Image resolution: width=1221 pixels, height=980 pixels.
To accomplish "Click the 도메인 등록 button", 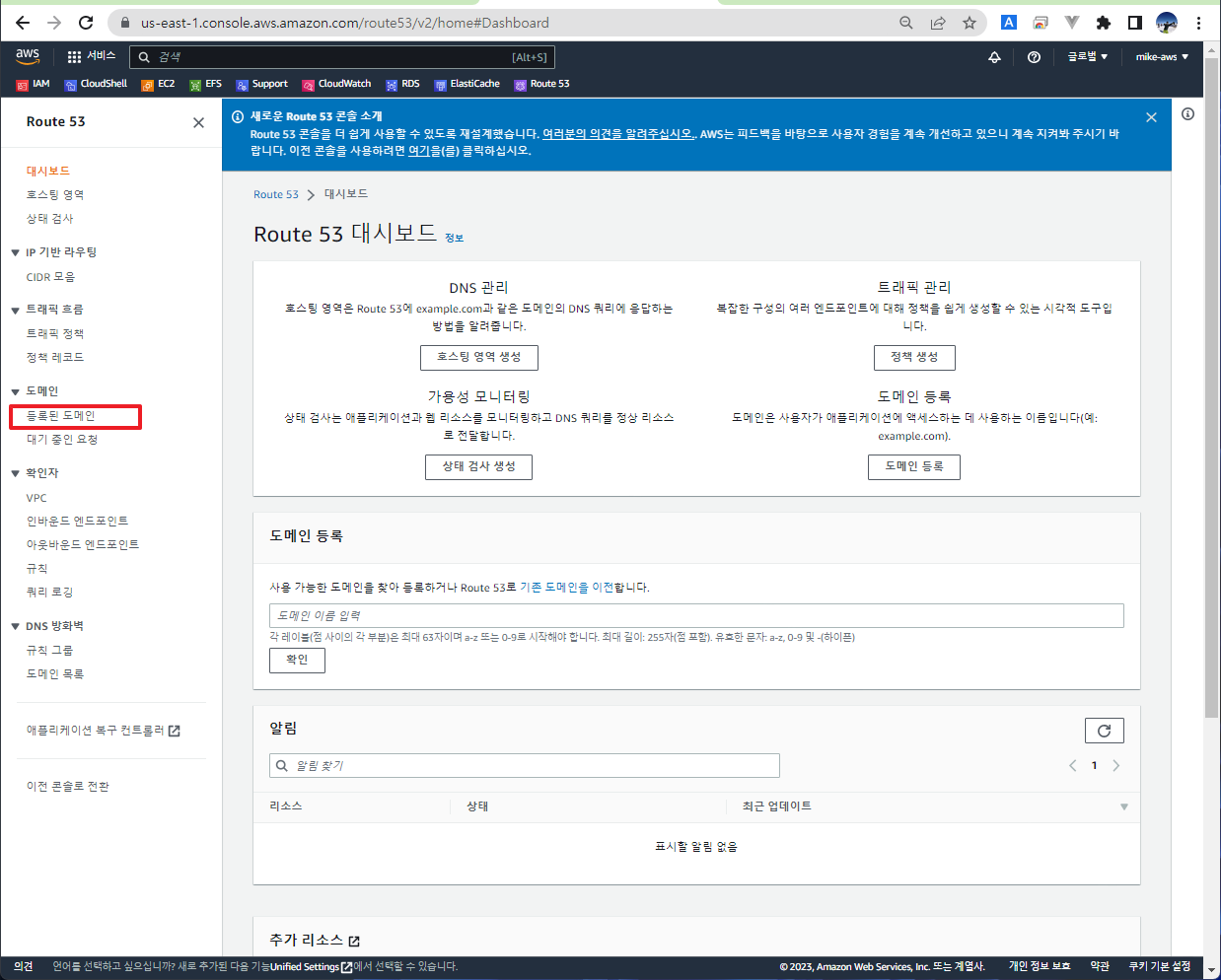I will tap(914, 466).
